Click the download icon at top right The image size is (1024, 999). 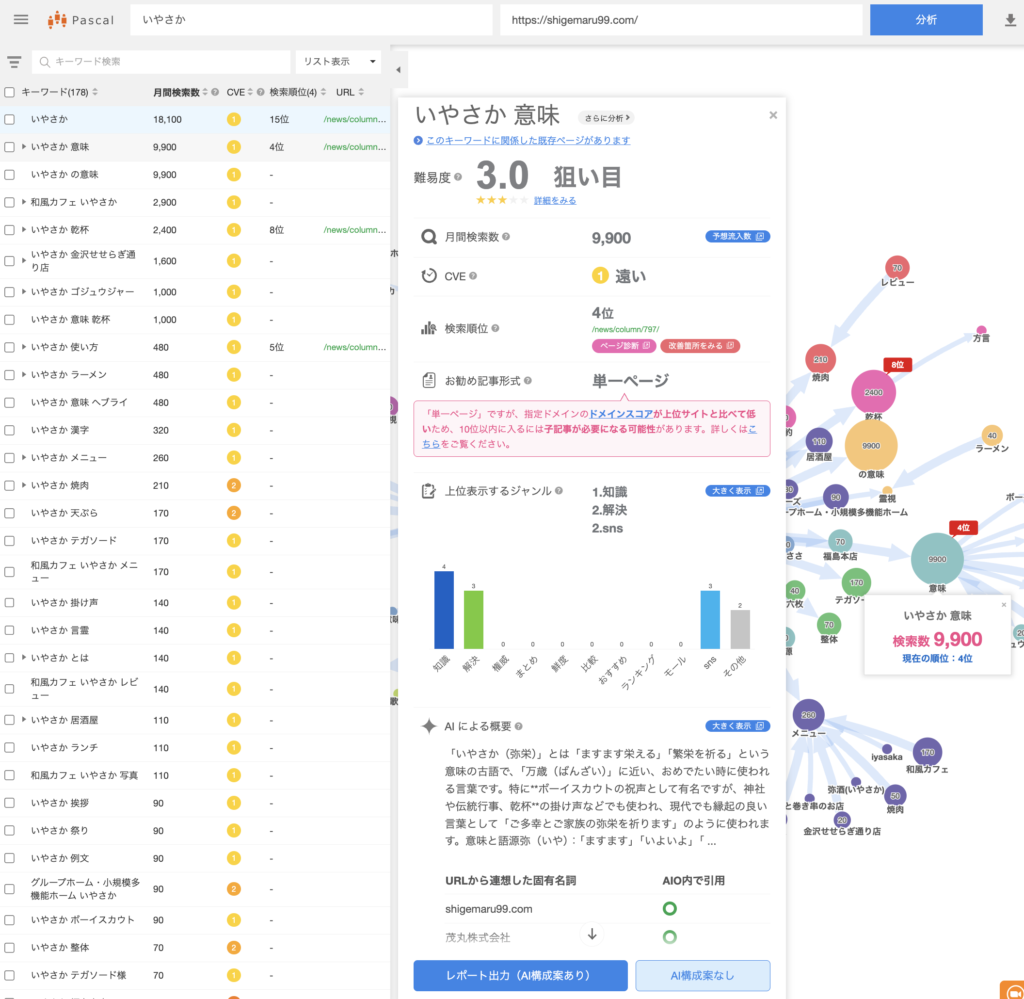point(1009,20)
